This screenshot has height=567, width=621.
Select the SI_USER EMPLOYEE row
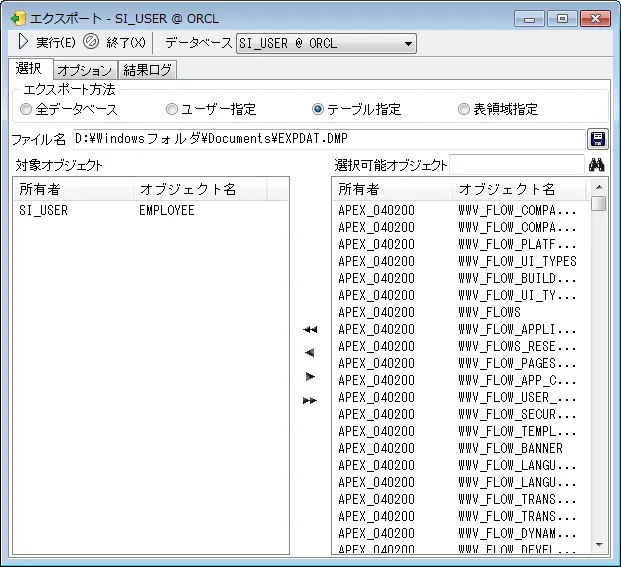pos(151,210)
